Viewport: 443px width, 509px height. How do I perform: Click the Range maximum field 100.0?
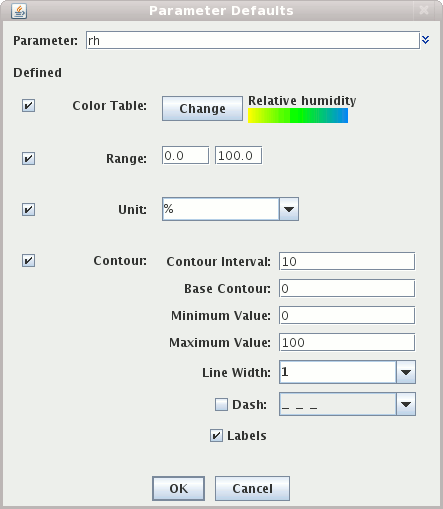click(x=238, y=155)
